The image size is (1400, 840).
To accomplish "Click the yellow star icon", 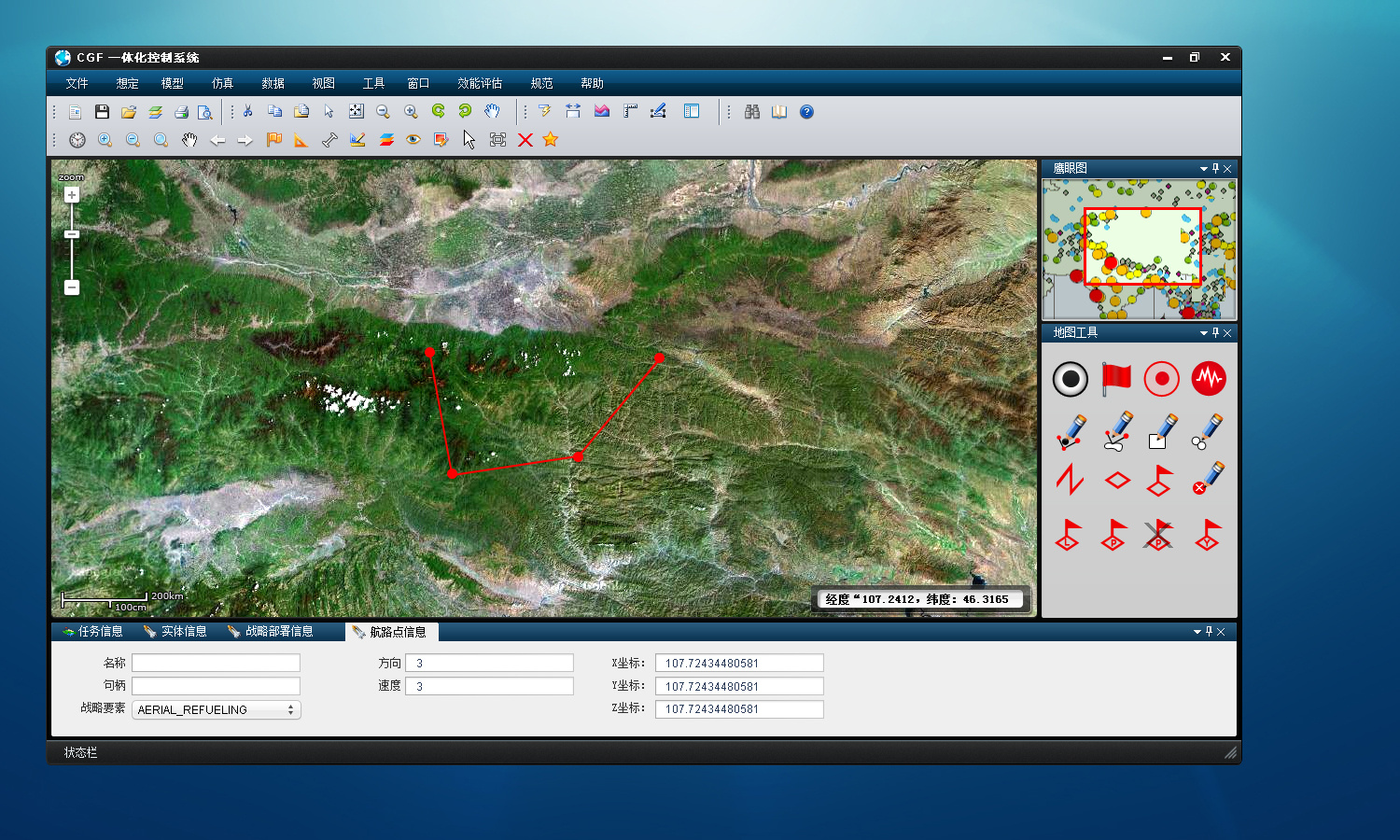I will click(x=551, y=140).
